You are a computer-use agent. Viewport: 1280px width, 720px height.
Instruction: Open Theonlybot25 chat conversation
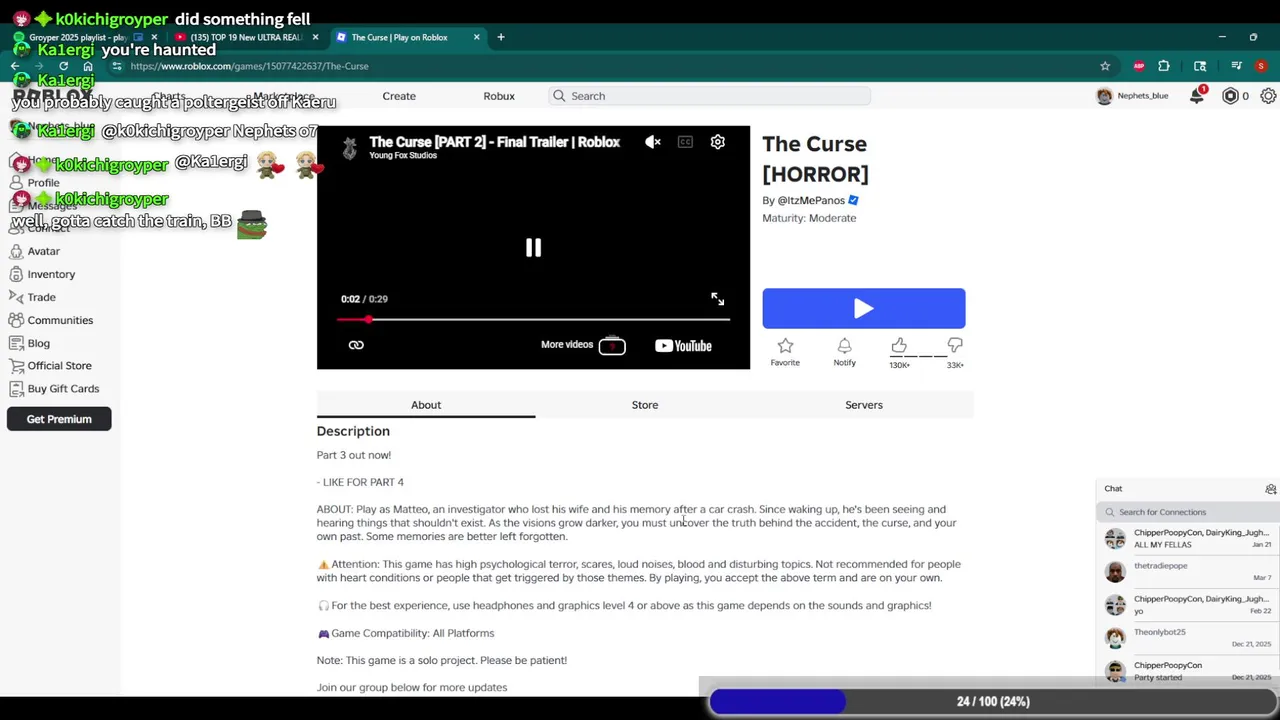point(1188,638)
